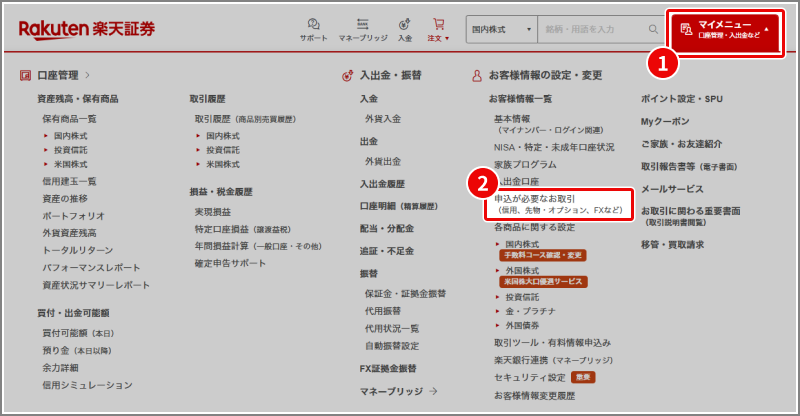Open the マネーブリッジ arrow link
The image size is (800, 416).
pyautogui.click(x=398, y=391)
